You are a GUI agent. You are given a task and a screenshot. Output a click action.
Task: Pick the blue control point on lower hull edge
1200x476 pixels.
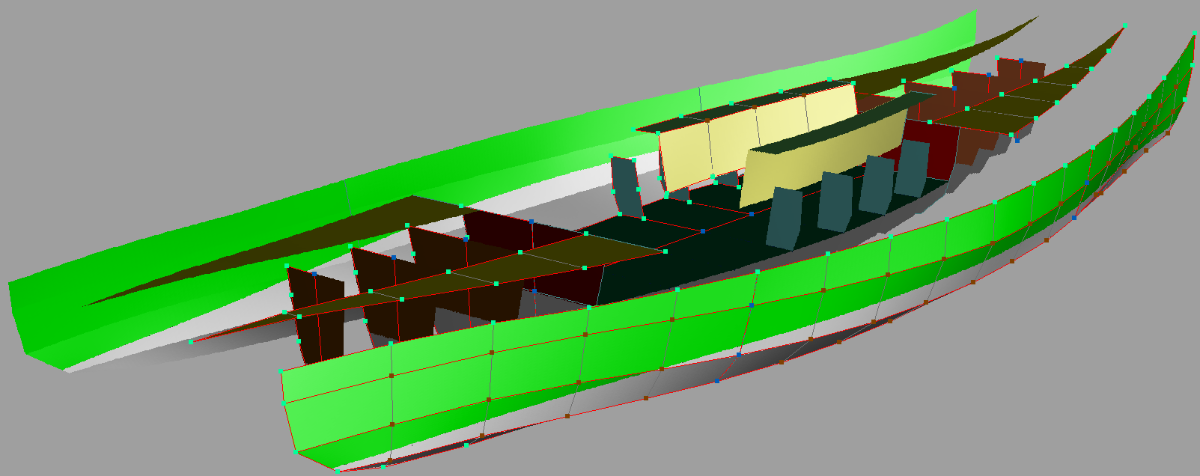(x=718, y=381)
